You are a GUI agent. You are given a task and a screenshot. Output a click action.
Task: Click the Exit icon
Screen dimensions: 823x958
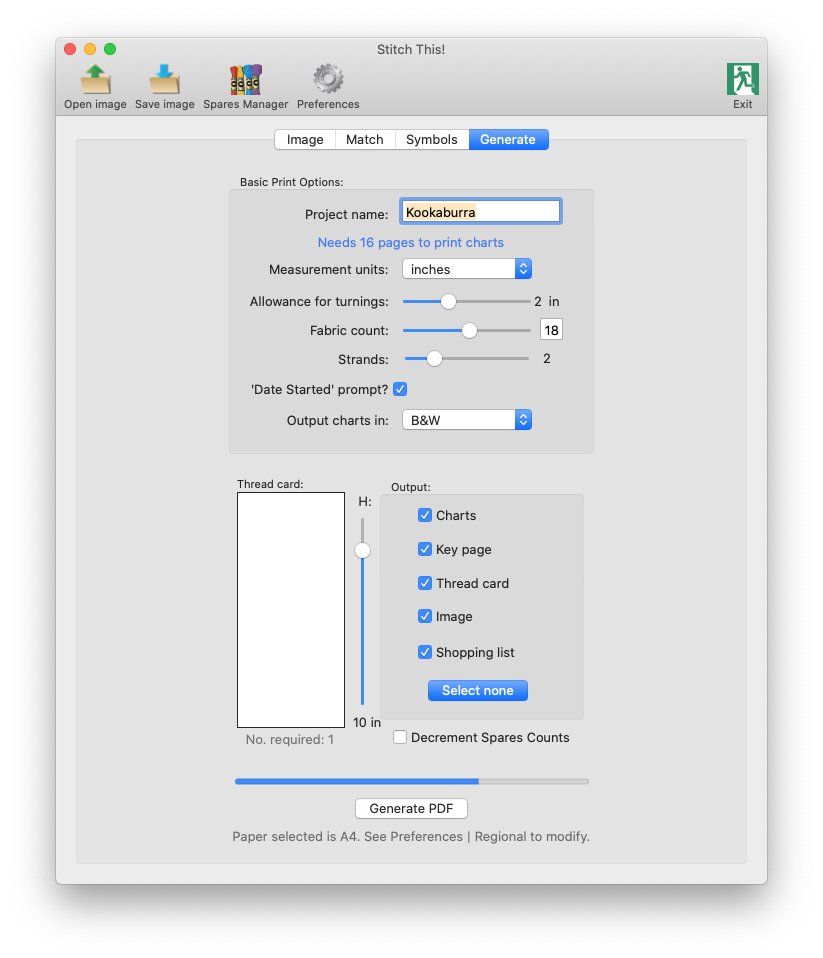(742, 80)
